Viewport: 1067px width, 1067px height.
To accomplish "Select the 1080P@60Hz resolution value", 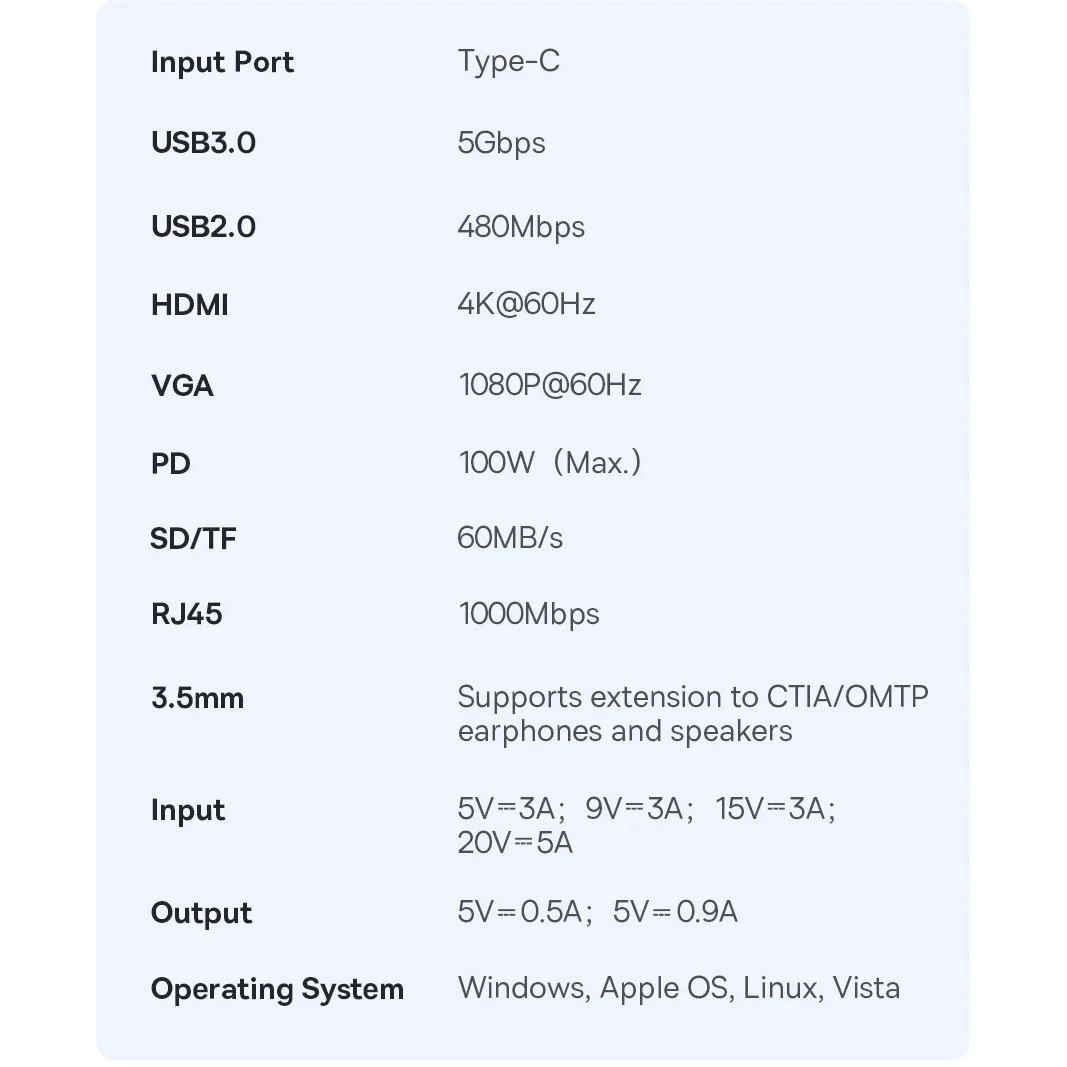I will [x=549, y=385].
